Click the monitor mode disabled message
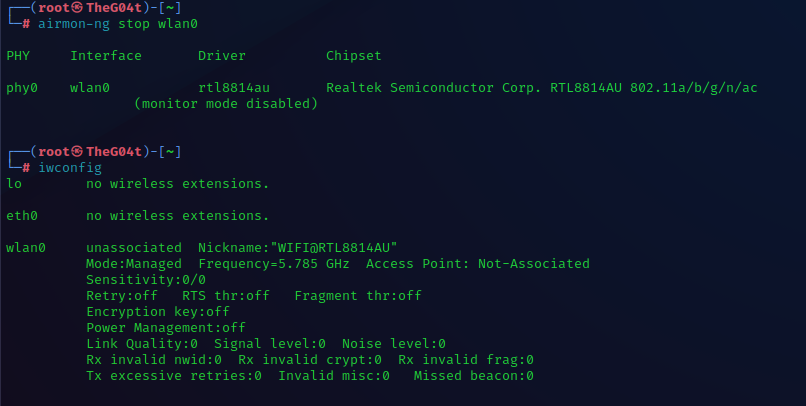This screenshot has width=806, height=406. (226, 104)
